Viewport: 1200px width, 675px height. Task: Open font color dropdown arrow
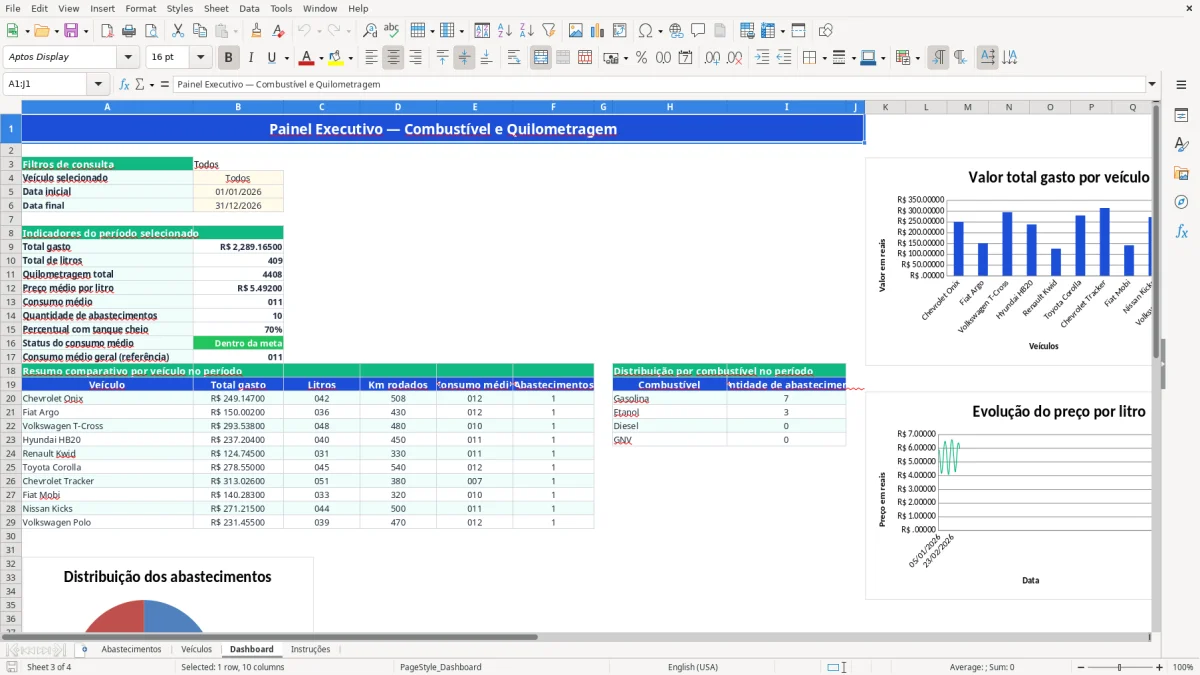click(x=322, y=57)
